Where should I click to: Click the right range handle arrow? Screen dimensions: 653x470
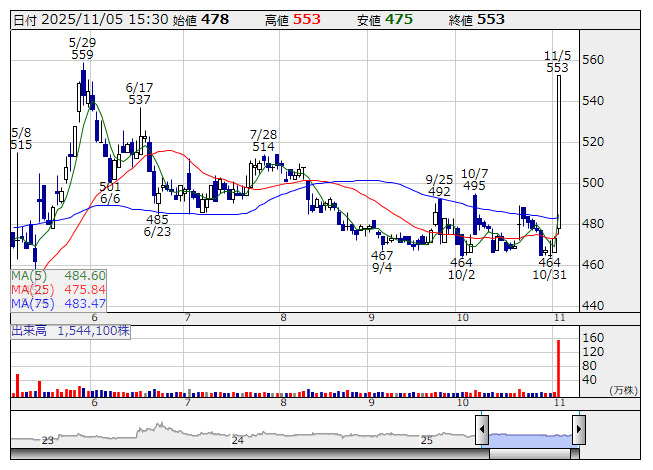[579, 430]
